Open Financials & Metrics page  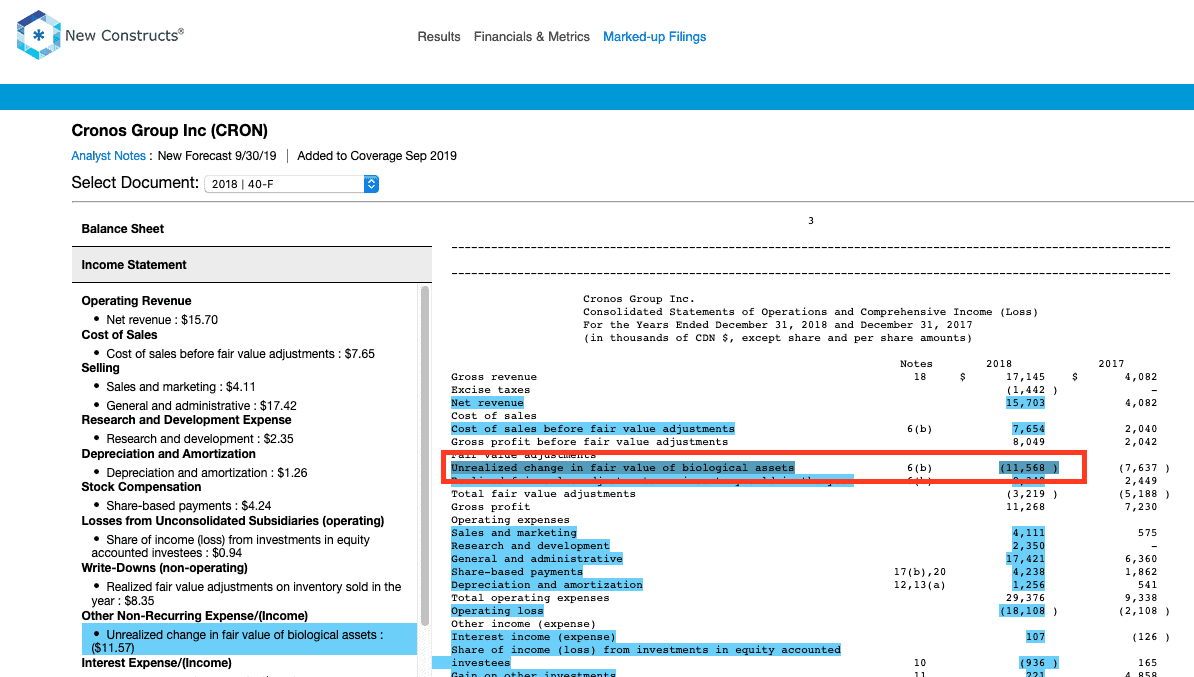tap(532, 37)
